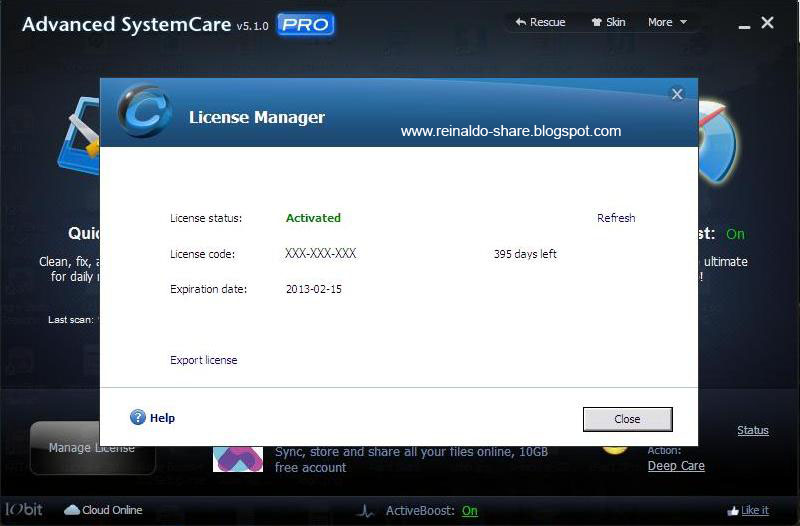800x526 pixels.
Task: Close the License Manager dialog with X
Action: (x=677, y=94)
